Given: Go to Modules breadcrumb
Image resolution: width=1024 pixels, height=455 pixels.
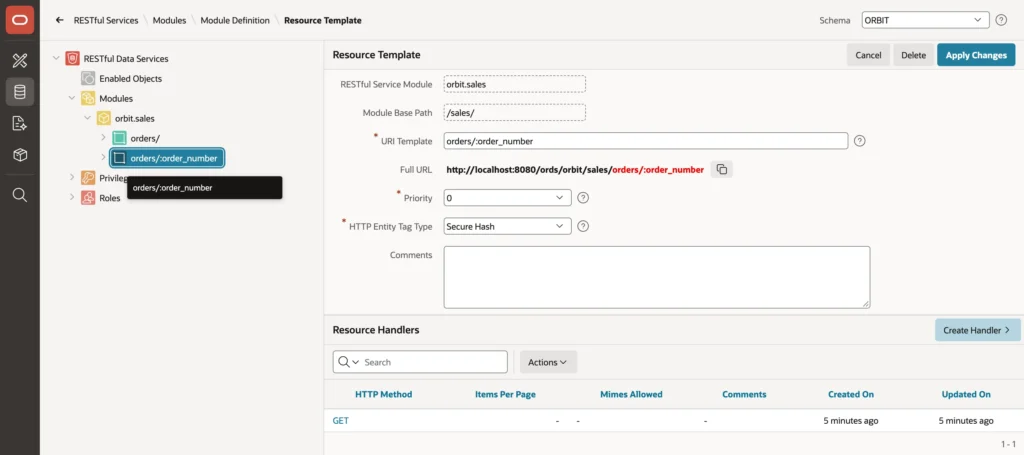Looking at the screenshot, I should tap(169, 20).
